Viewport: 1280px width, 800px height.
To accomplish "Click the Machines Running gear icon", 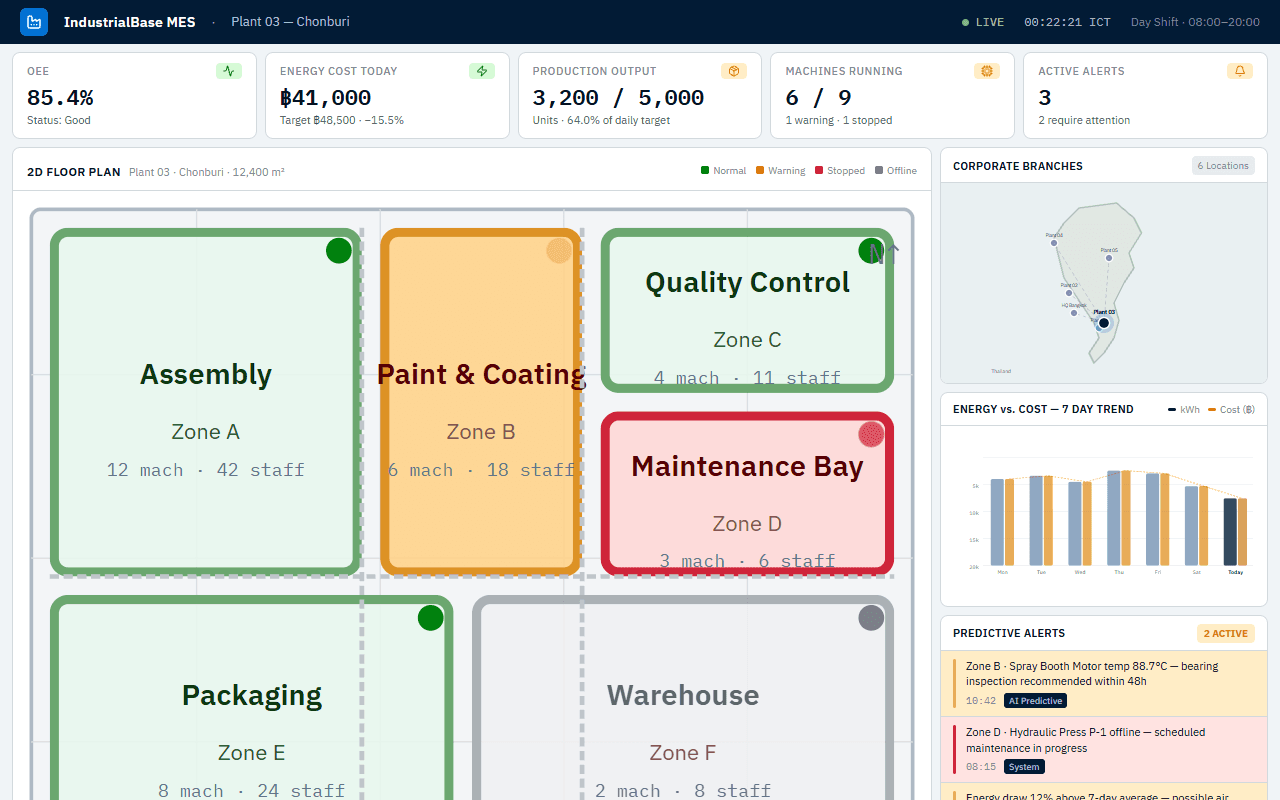I will (987, 71).
